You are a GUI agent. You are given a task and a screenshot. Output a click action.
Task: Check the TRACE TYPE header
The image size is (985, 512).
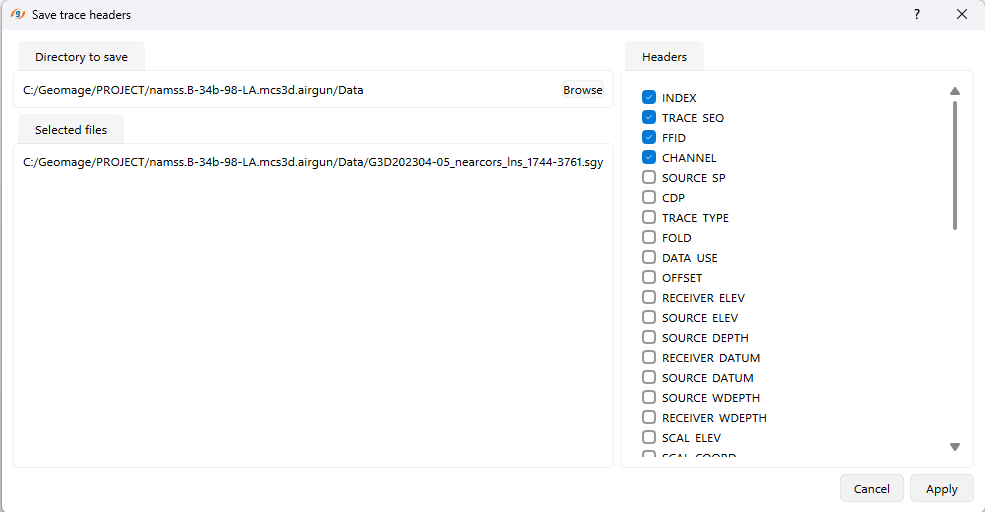(649, 217)
